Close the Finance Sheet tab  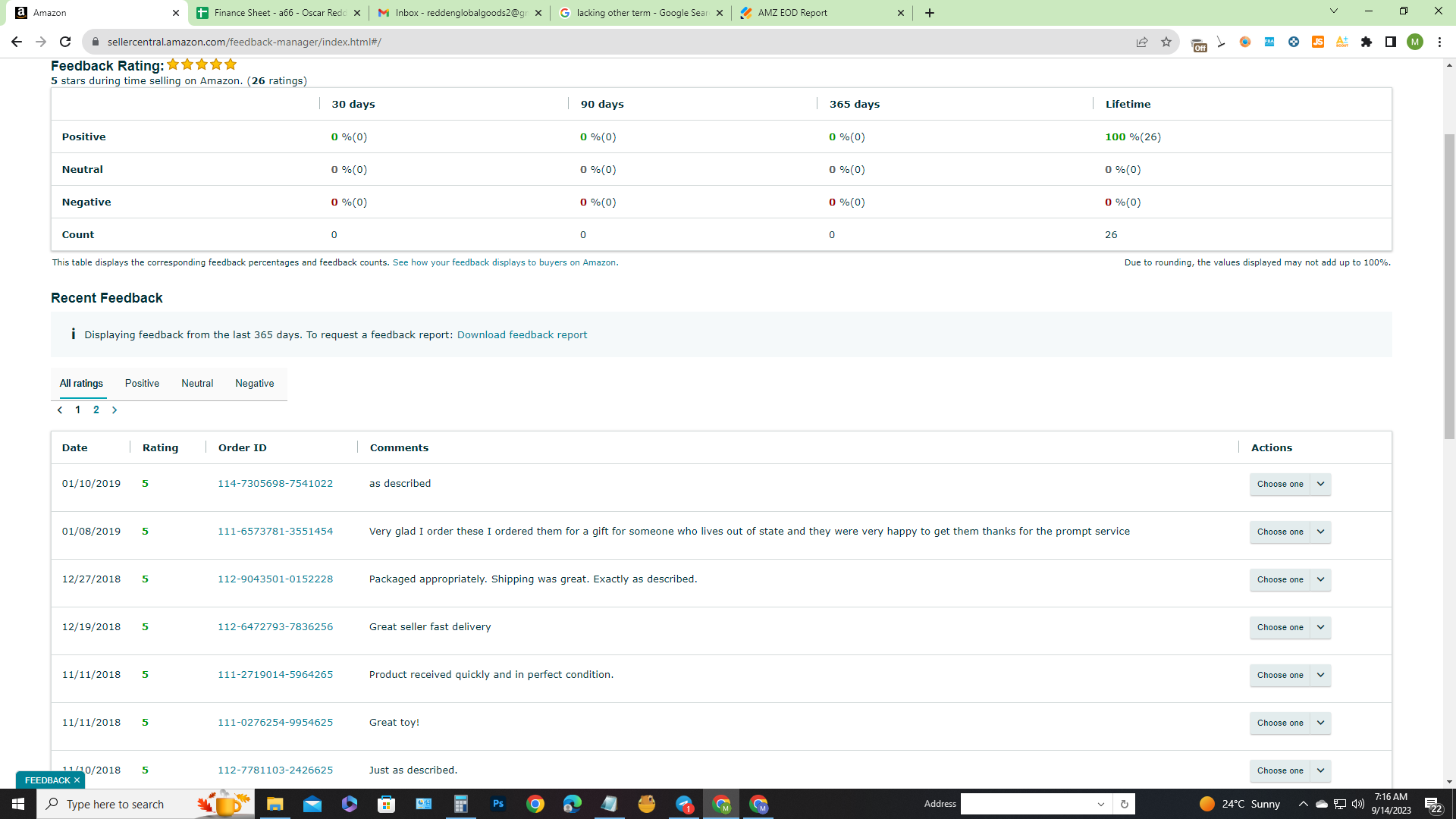(x=357, y=13)
